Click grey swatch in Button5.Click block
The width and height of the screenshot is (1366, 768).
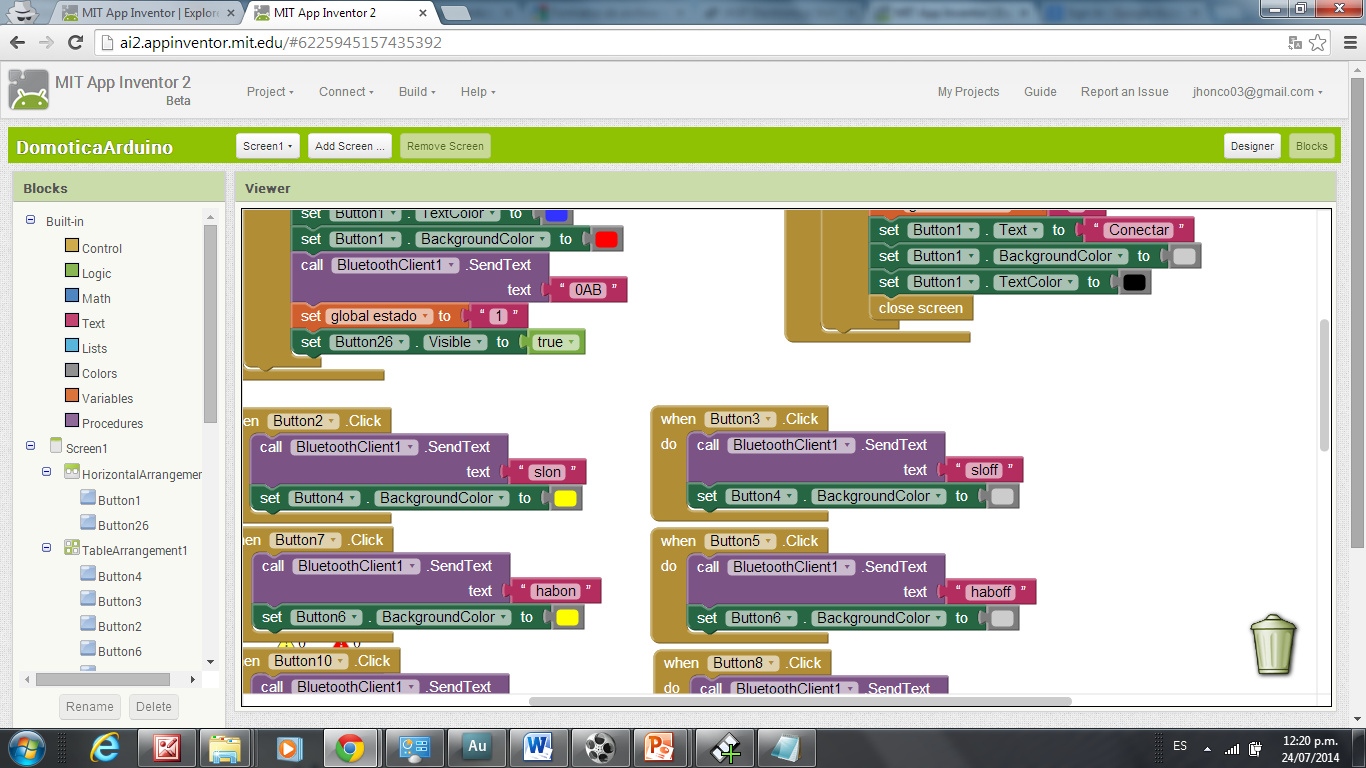pos(1002,618)
